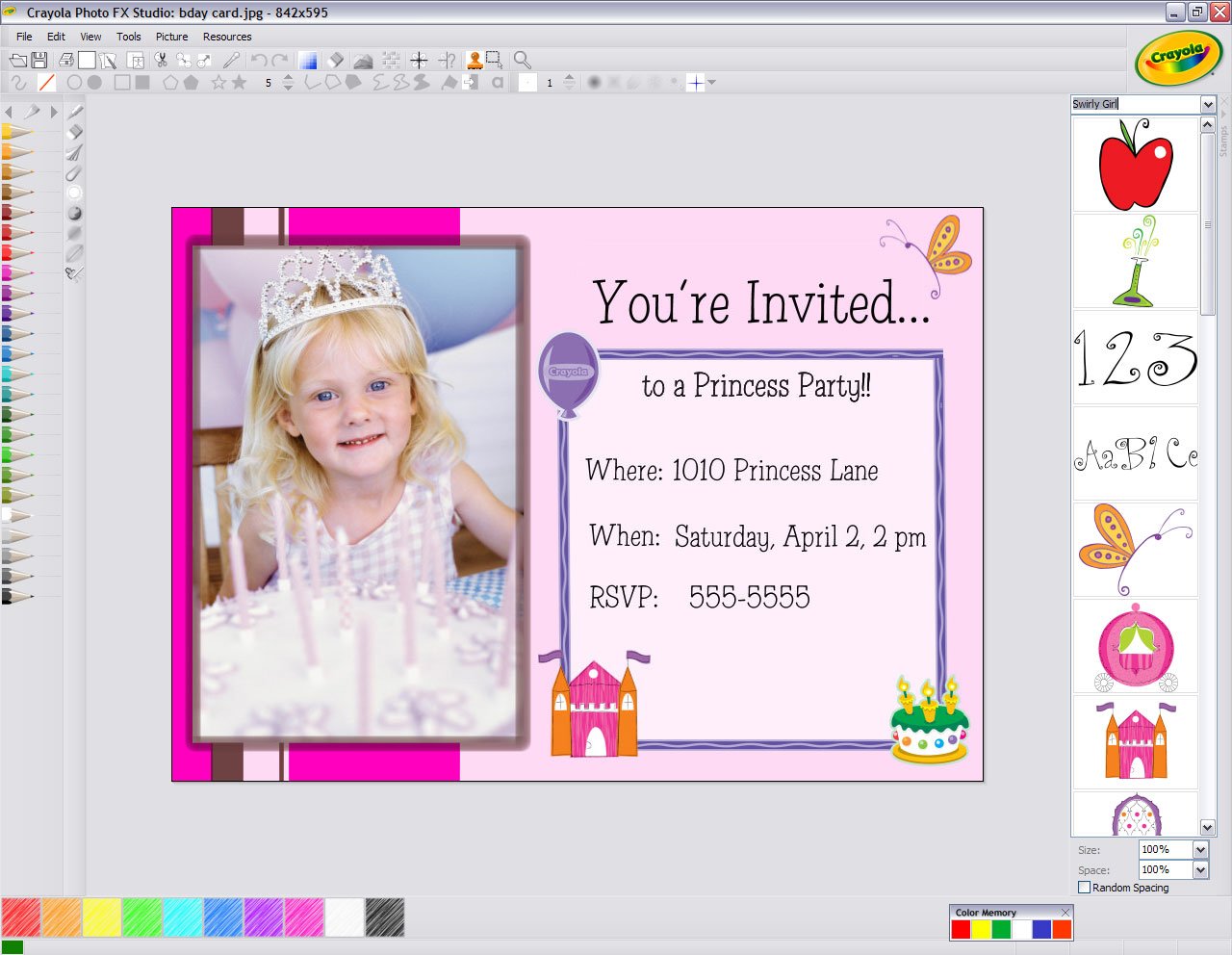
Task: Pick the yellow swatch from the bottom palette
Action: click(x=101, y=917)
